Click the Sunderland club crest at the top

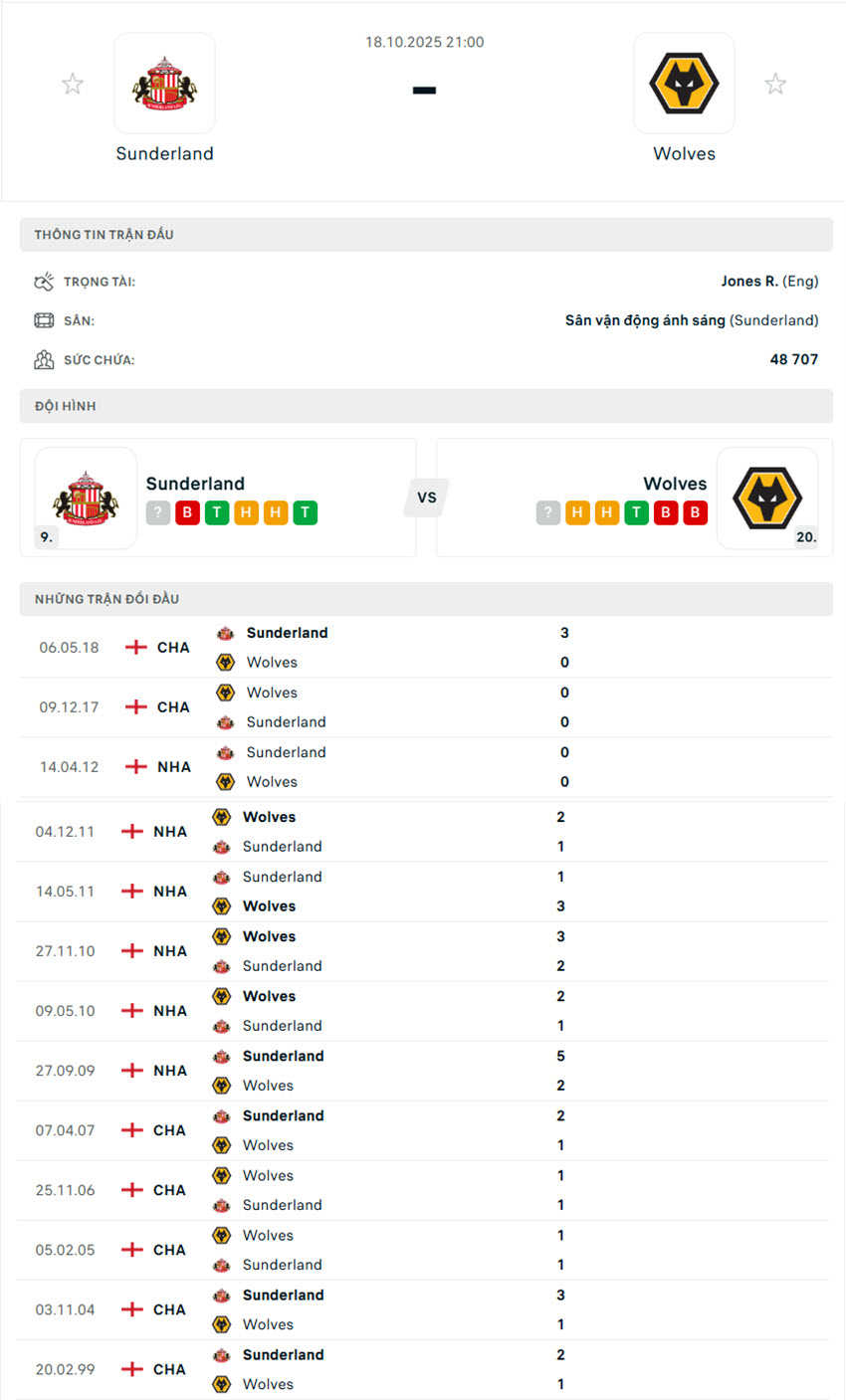tap(164, 84)
